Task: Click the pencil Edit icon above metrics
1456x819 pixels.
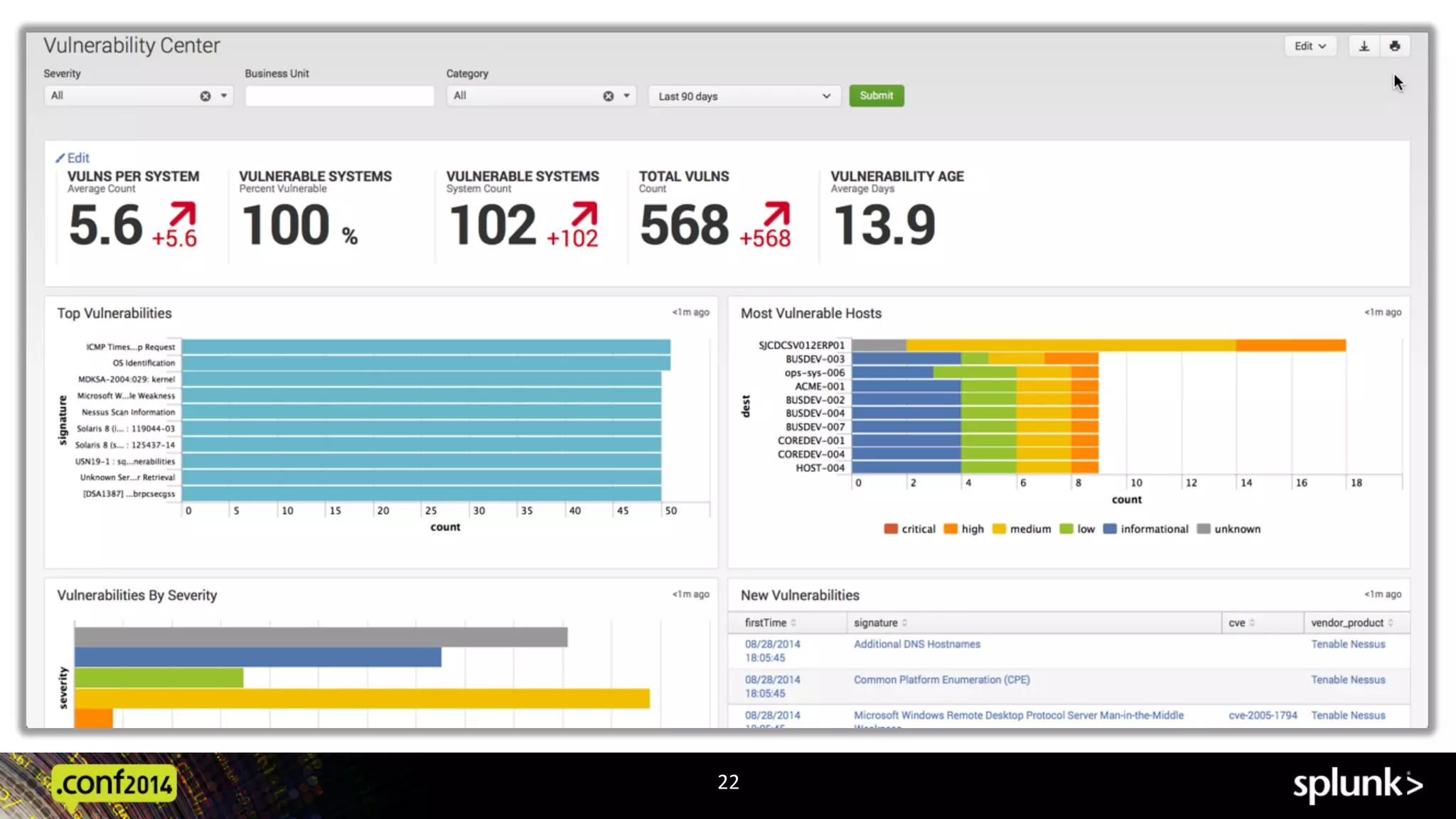Action: click(x=61, y=158)
